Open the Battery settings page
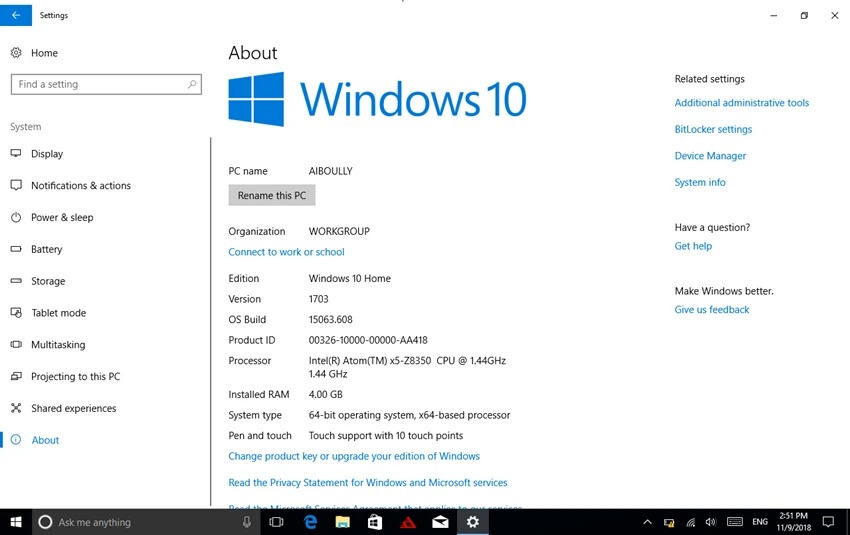The width and height of the screenshot is (850, 535). 46,249
